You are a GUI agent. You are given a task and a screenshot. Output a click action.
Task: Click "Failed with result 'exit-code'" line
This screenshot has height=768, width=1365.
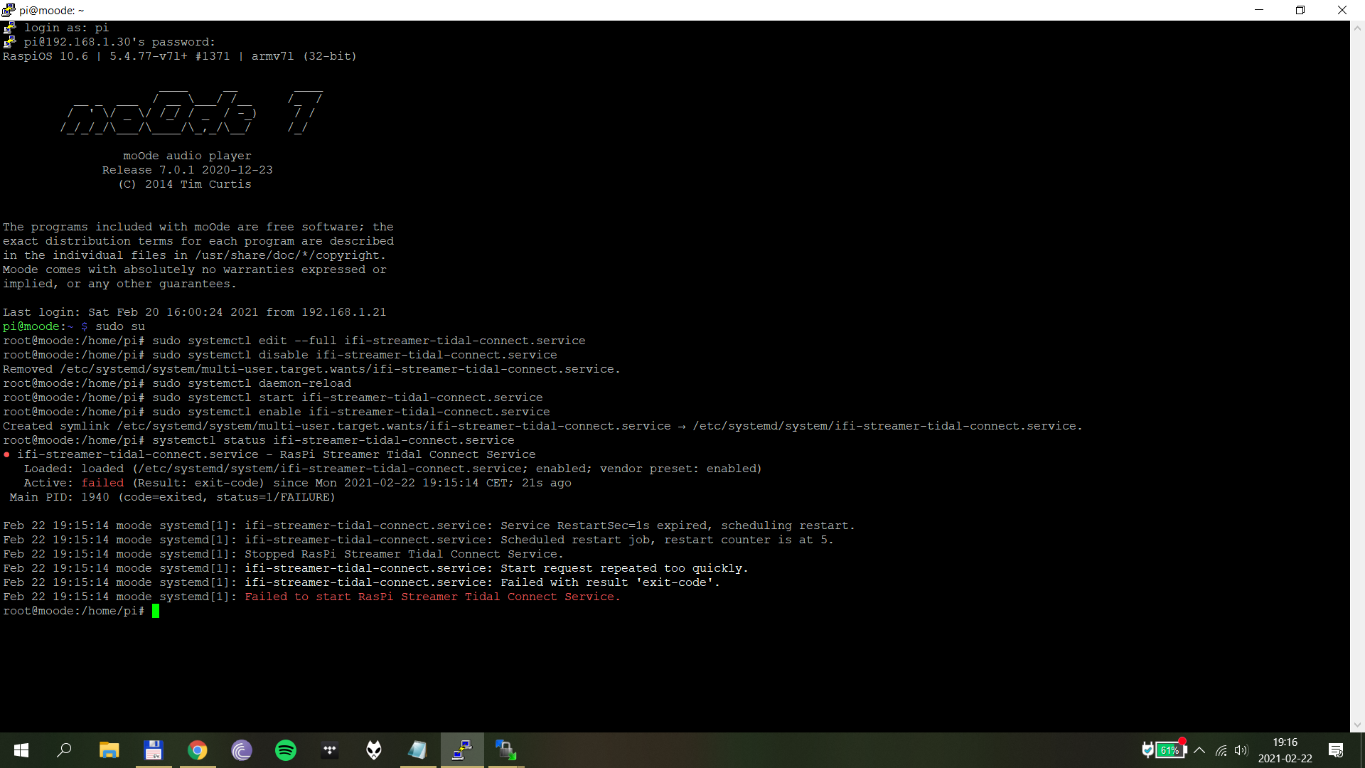(362, 582)
